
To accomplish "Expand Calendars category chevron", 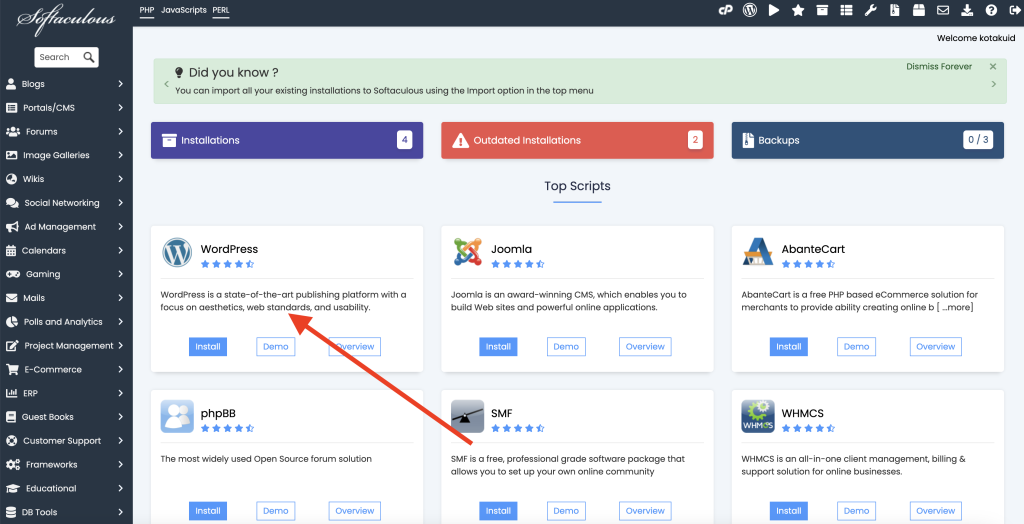I will pos(121,250).
